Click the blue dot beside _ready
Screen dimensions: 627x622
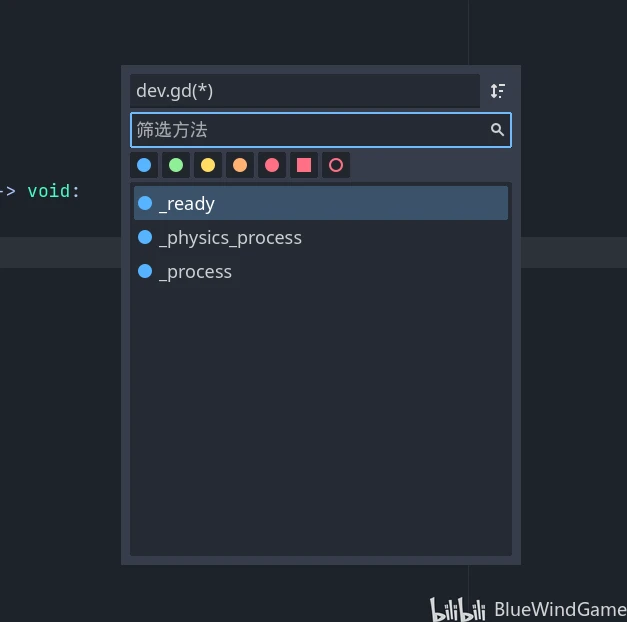tap(145, 203)
